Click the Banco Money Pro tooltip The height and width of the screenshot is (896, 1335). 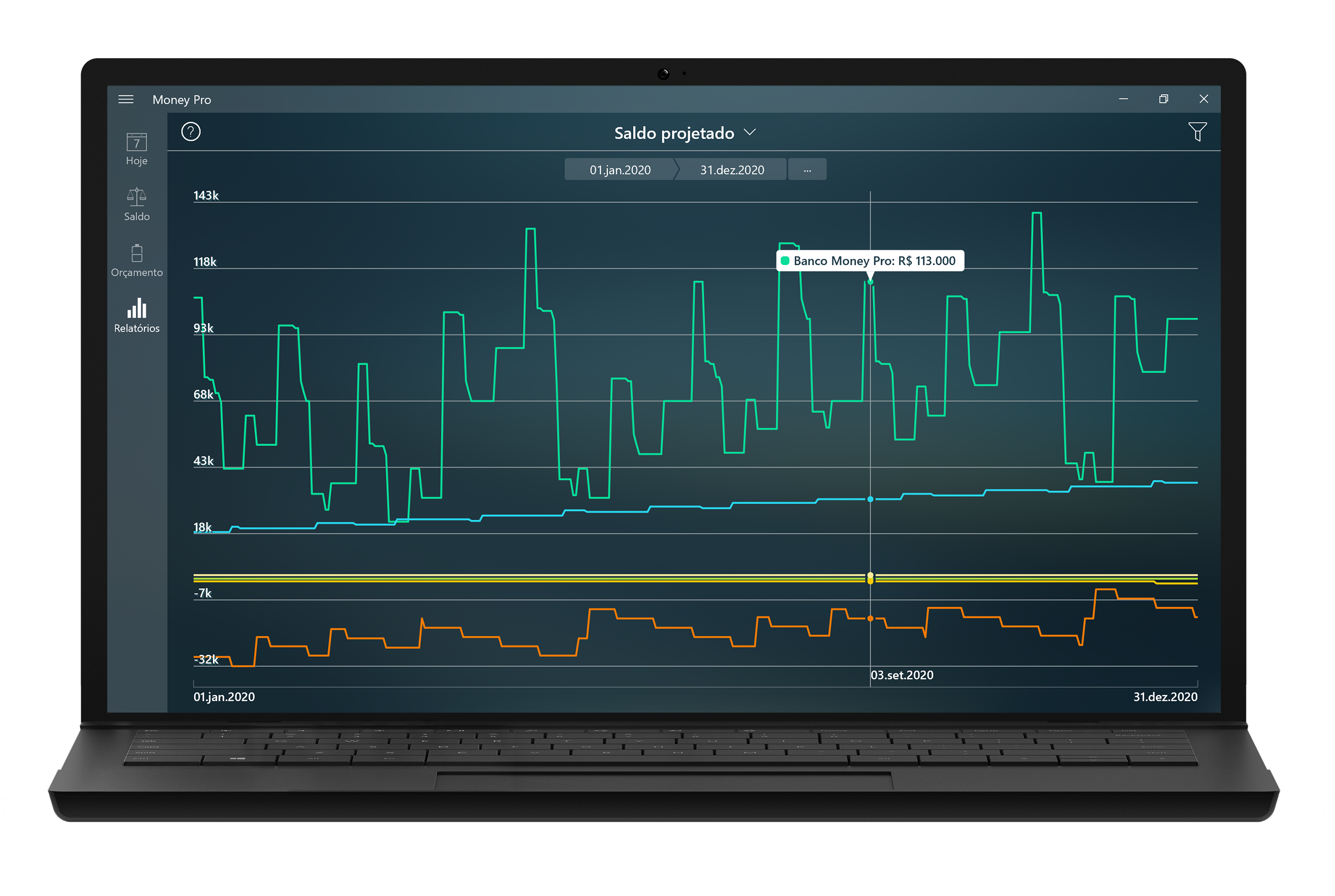[870, 261]
